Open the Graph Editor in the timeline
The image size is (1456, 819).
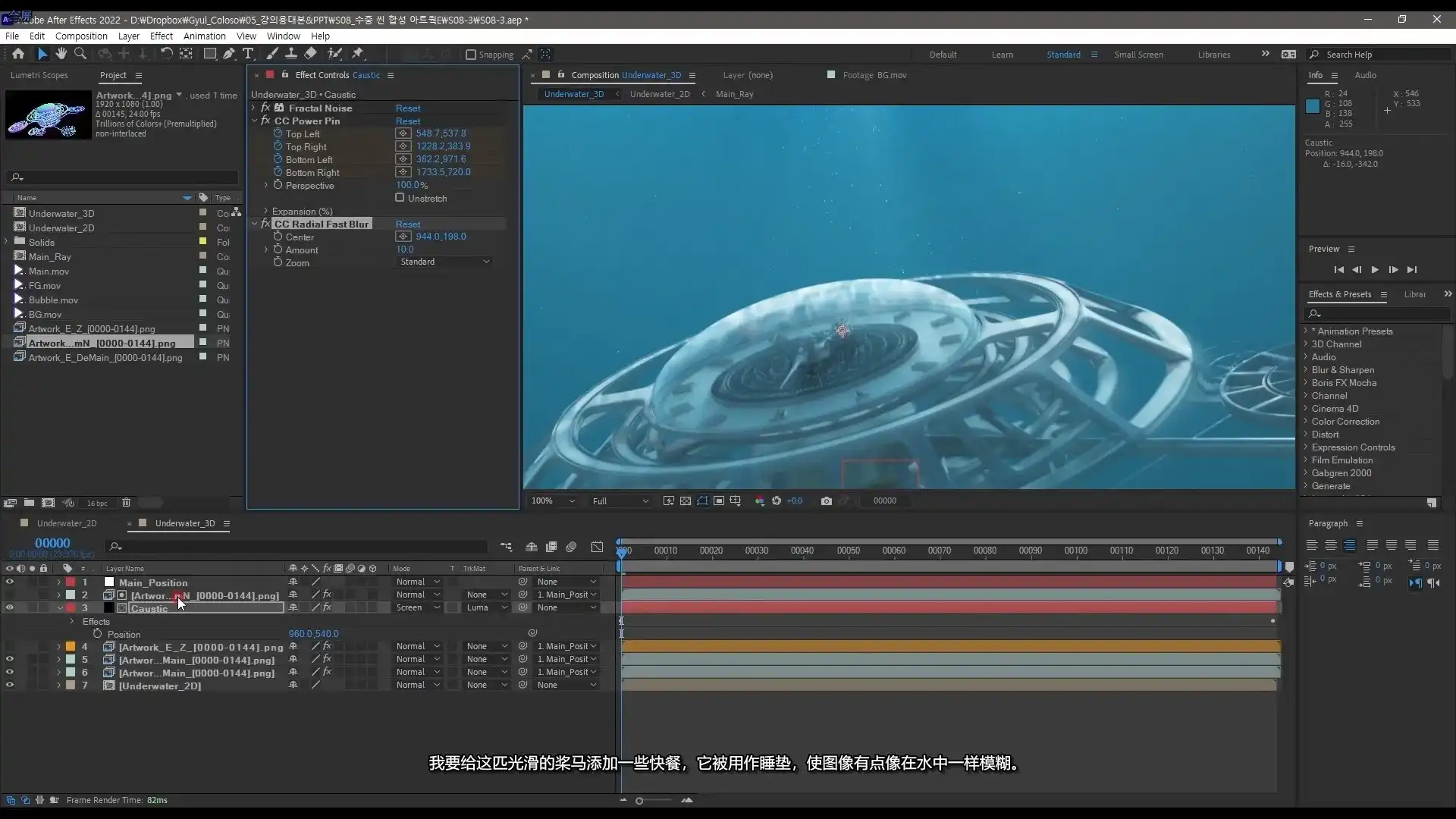tap(597, 548)
